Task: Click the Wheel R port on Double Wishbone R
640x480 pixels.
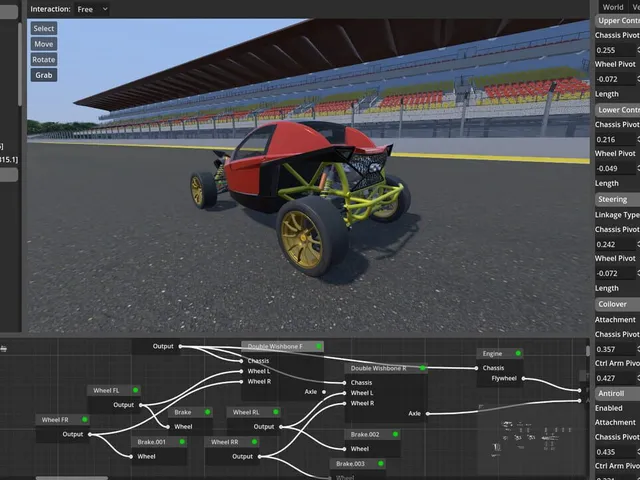Action: [345, 403]
